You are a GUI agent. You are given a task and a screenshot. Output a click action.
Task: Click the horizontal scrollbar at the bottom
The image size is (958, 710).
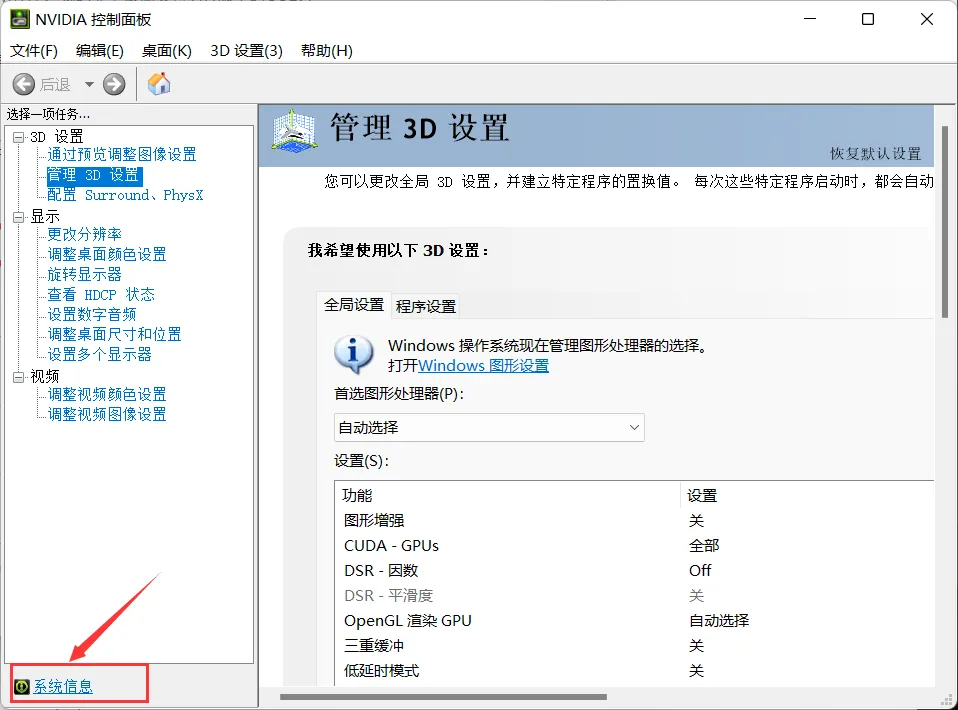pos(444,697)
